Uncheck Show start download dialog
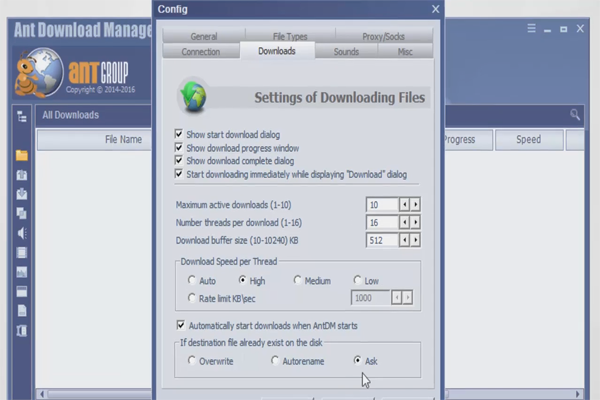Viewport: 600px width, 400px height. (x=179, y=134)
